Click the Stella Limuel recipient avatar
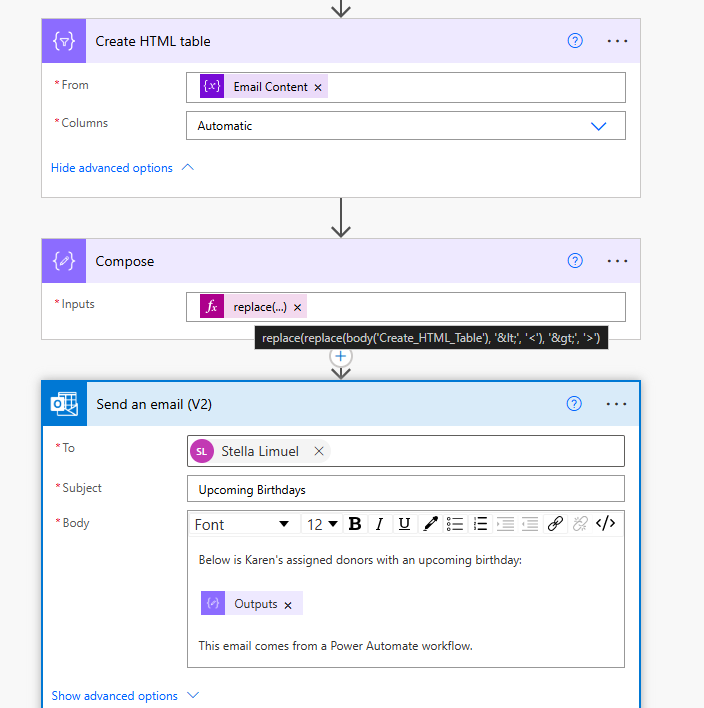This screenshot has width=704, height=708. 202,451
